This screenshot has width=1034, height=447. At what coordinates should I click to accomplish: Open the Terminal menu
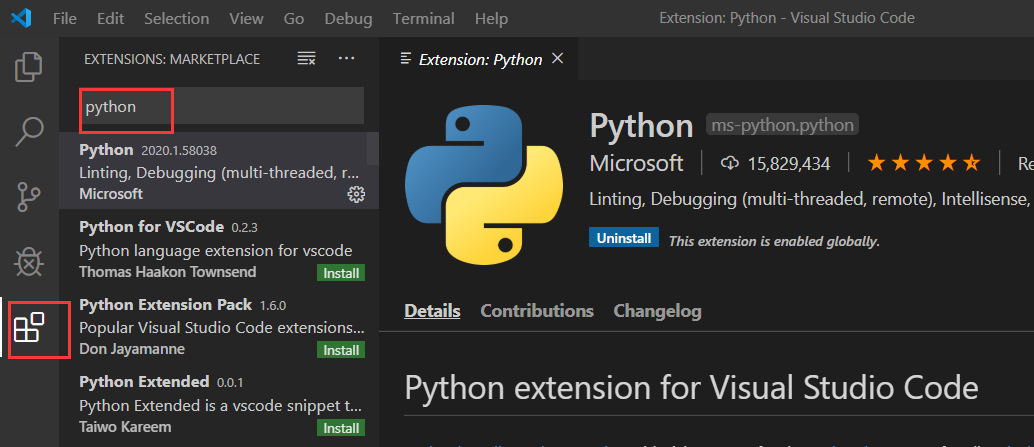tap(423, 19)
